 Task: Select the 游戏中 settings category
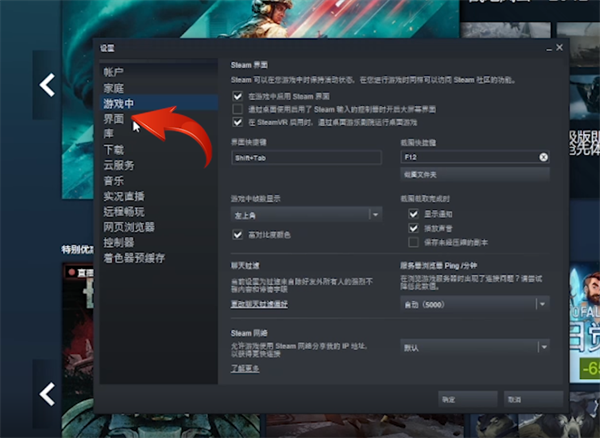point(158,103)
